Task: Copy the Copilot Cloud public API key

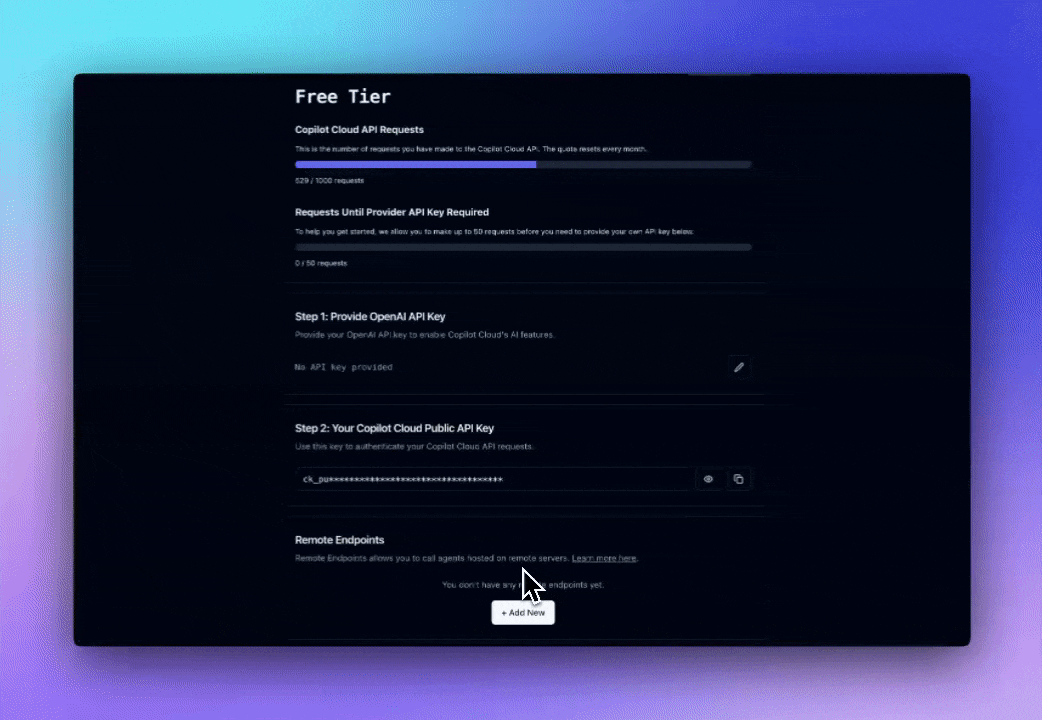Action: tap(738, 479)
